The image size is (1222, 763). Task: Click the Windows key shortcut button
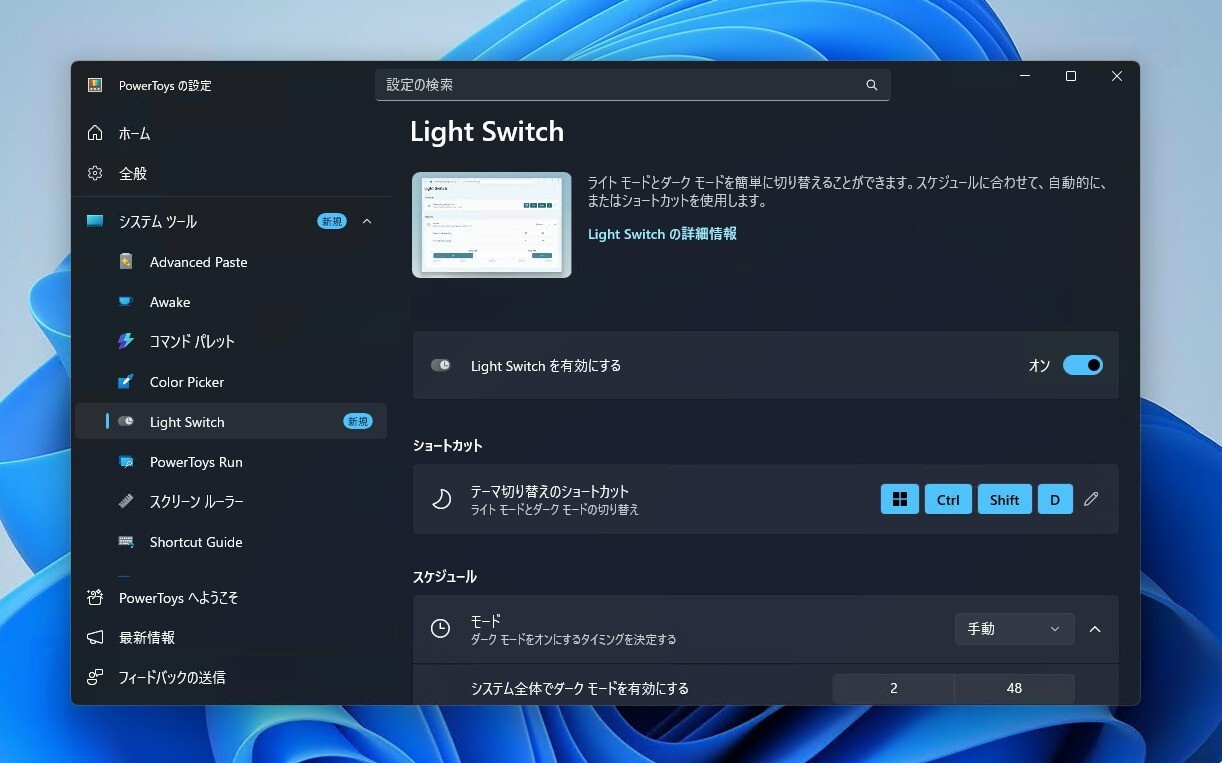(900, 499)
